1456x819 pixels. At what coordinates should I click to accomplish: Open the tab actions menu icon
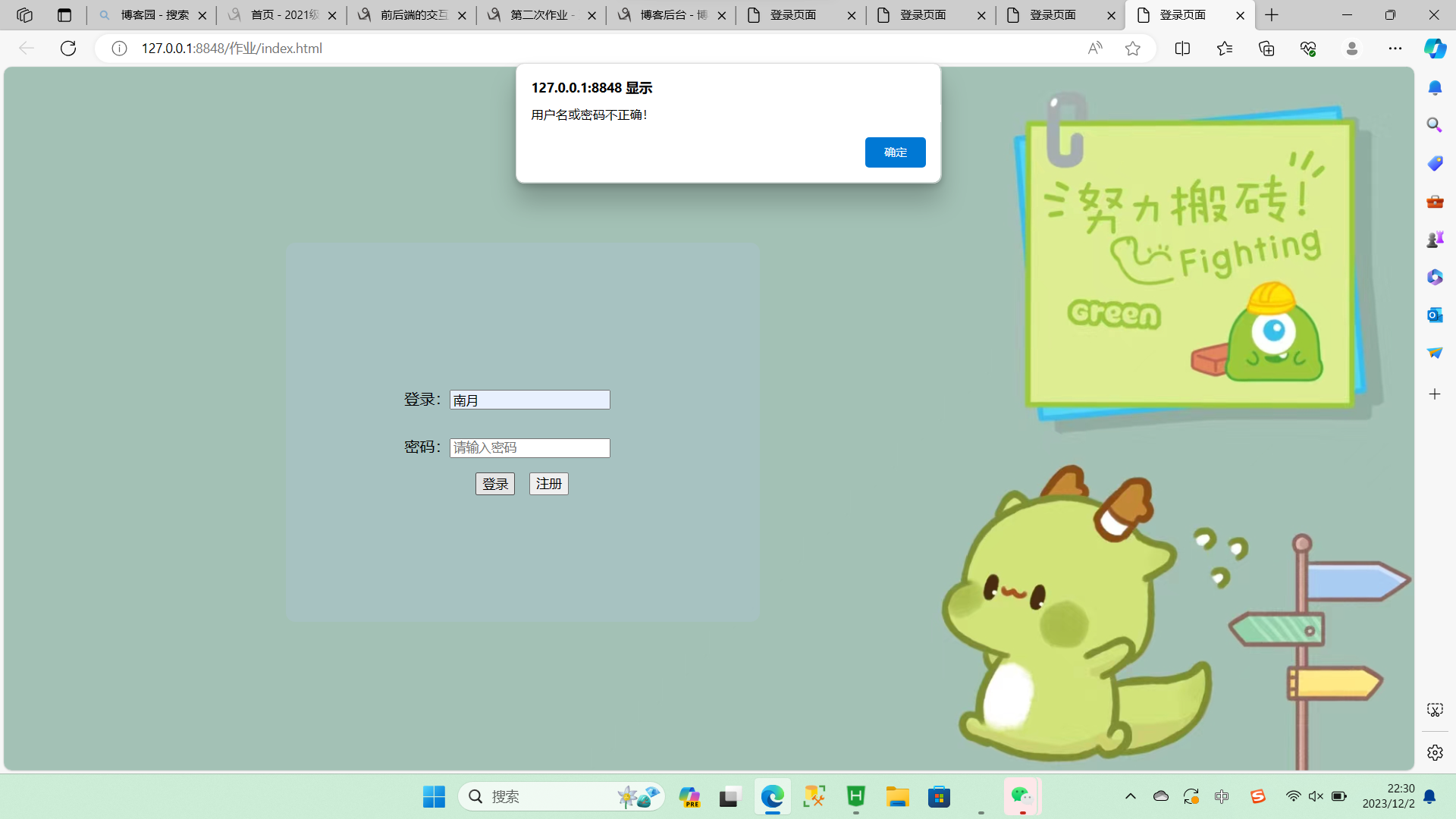64,15
